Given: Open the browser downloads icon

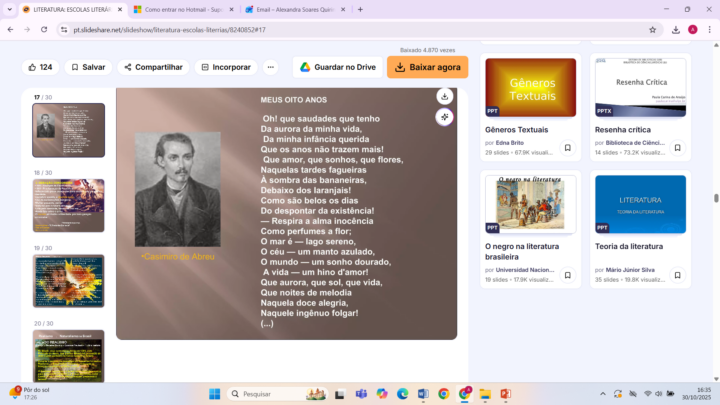Looking at the screenshot, I should (675, 30).
